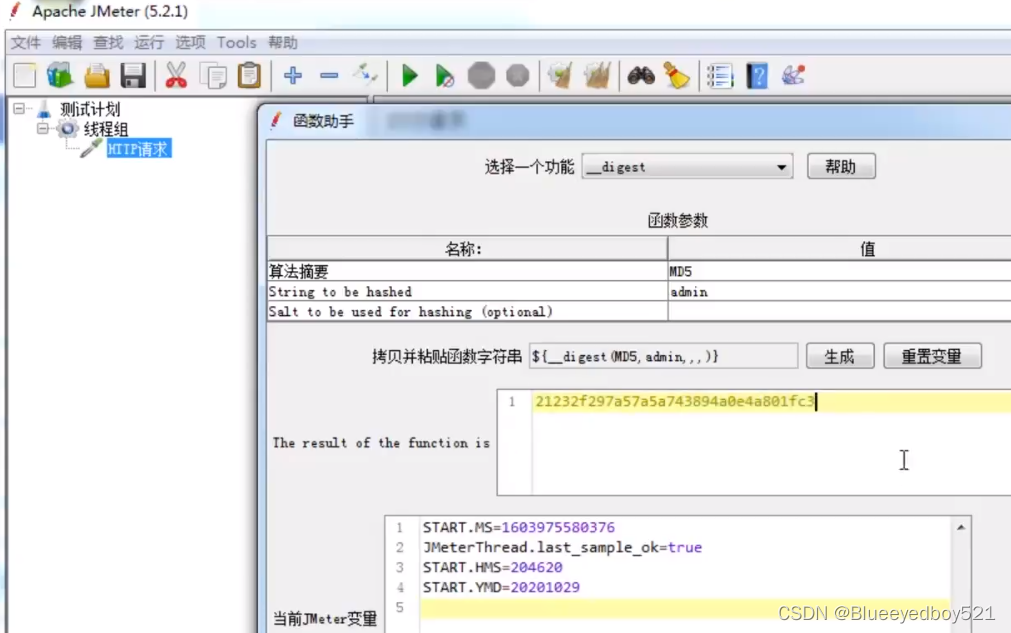Click the 值 column header
This screenshot has height=633, width=1011.
click(839, 249)
